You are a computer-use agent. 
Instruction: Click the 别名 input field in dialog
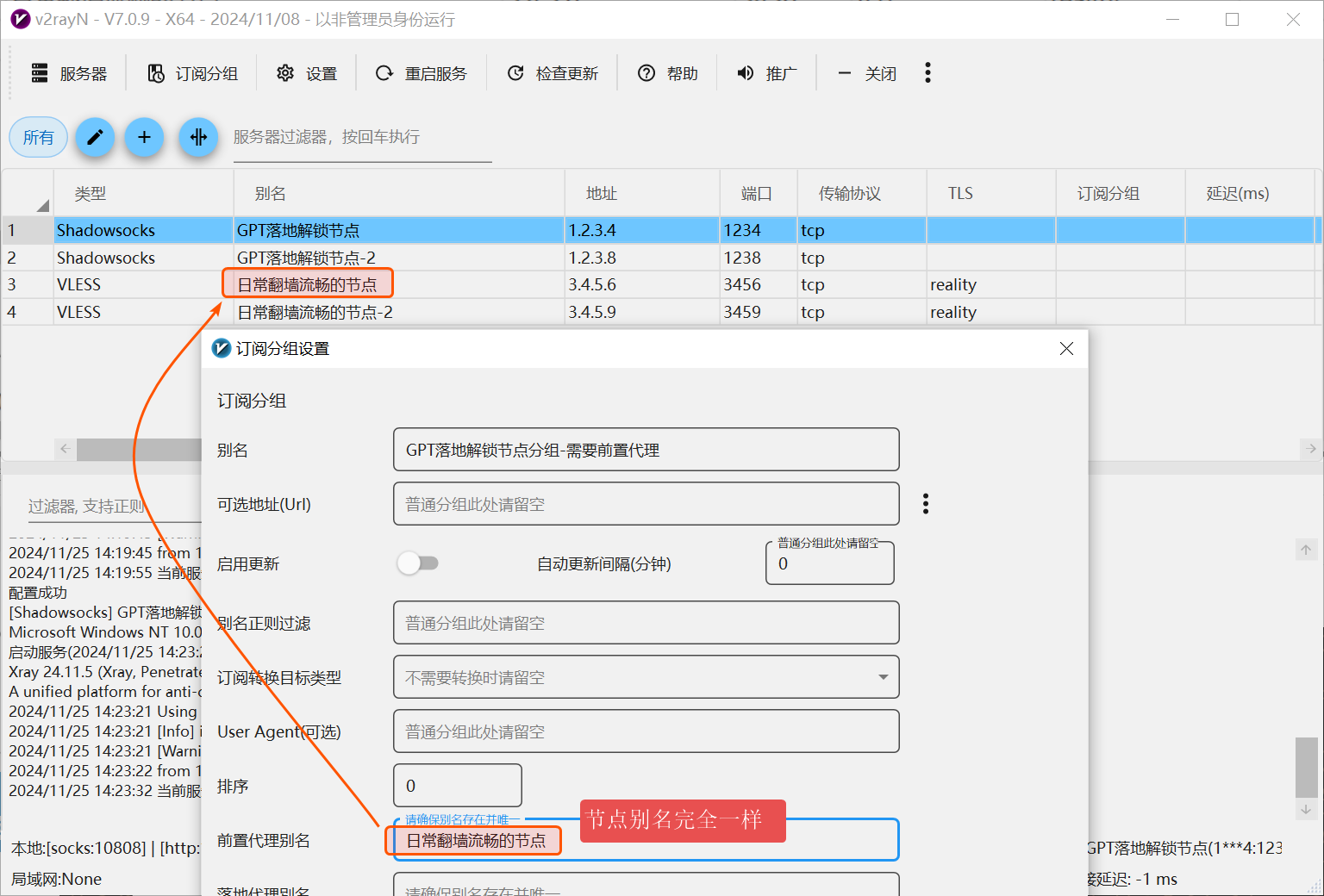pyautogui.click(x=646, y=450)
